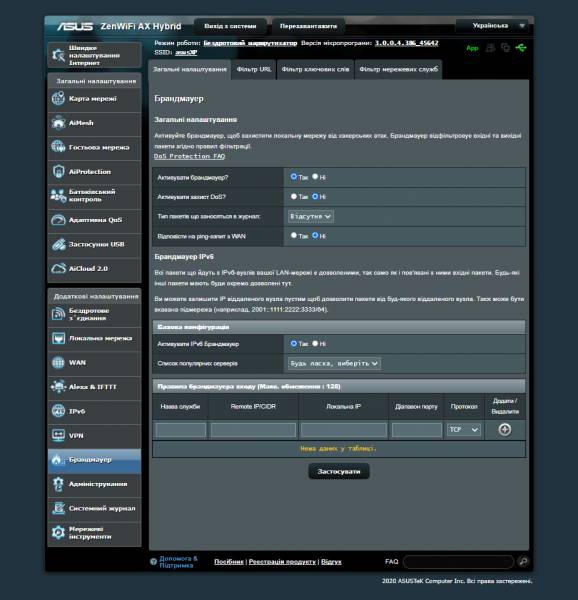
Task: Open the Product Registration link
Action: [282, 562]
